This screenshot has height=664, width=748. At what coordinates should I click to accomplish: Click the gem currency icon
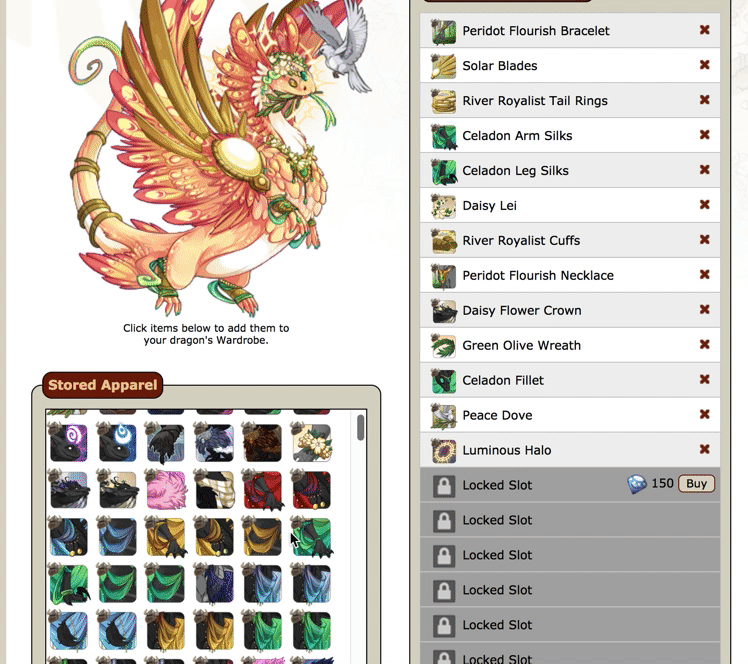point(636,484)
